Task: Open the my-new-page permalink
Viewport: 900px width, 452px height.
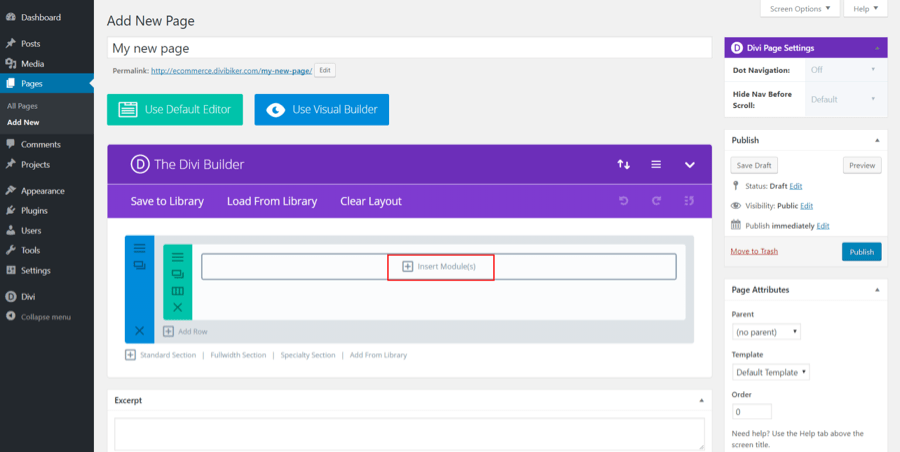Action: click(231, 71)
